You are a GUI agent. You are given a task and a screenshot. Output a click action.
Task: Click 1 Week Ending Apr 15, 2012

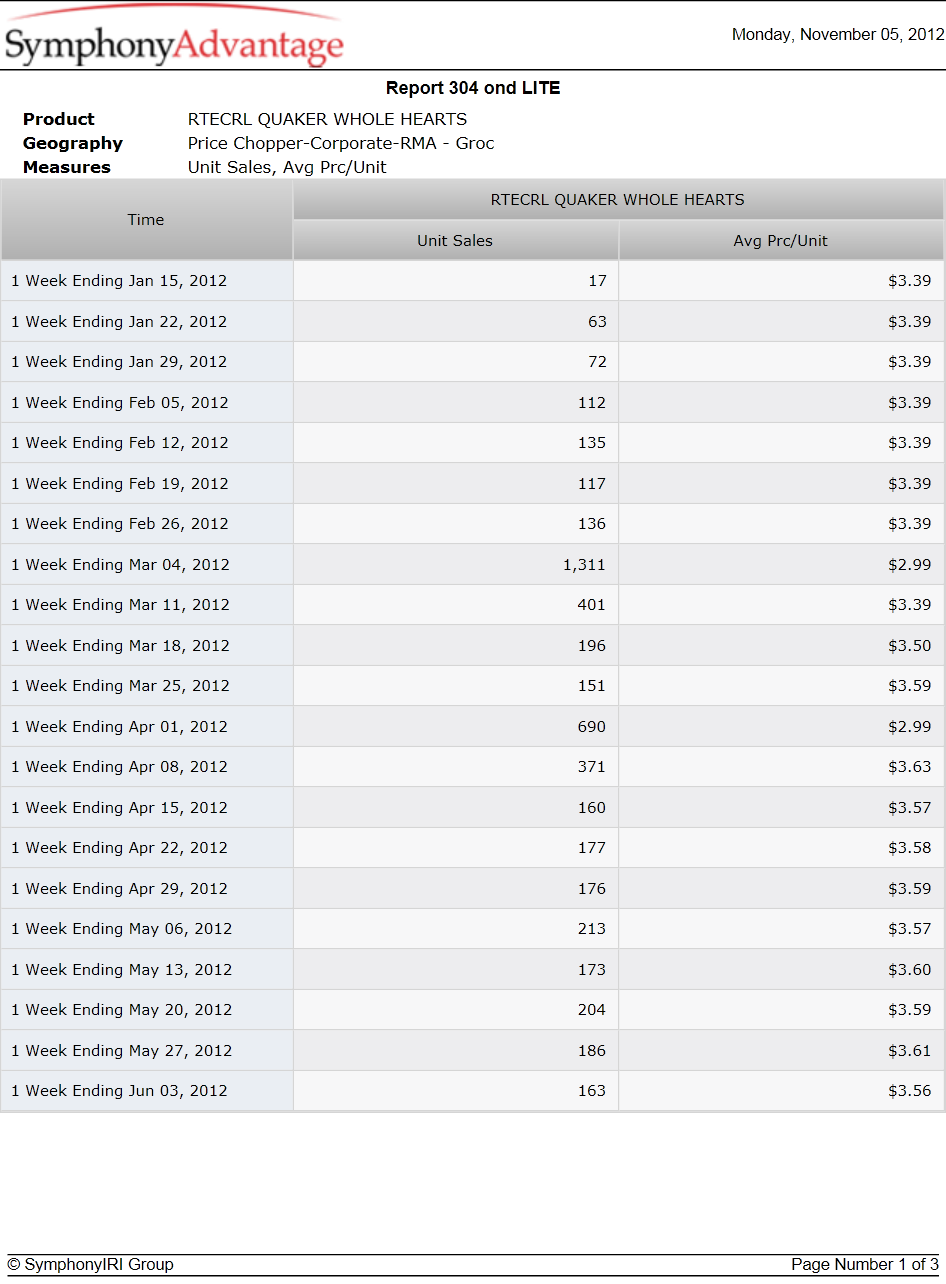(119, 808)
